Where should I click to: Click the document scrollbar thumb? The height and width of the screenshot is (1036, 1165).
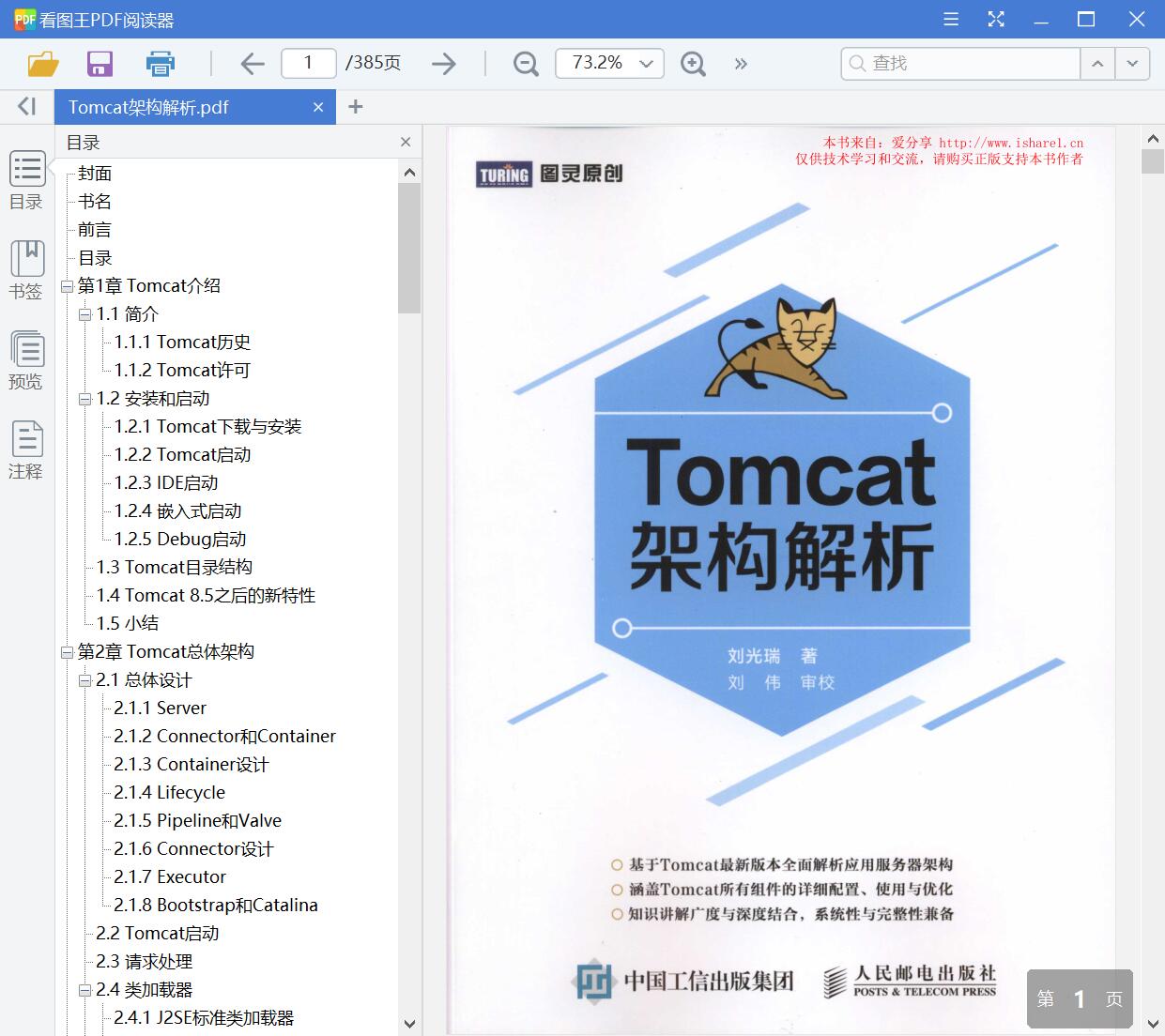(1153, 161)
